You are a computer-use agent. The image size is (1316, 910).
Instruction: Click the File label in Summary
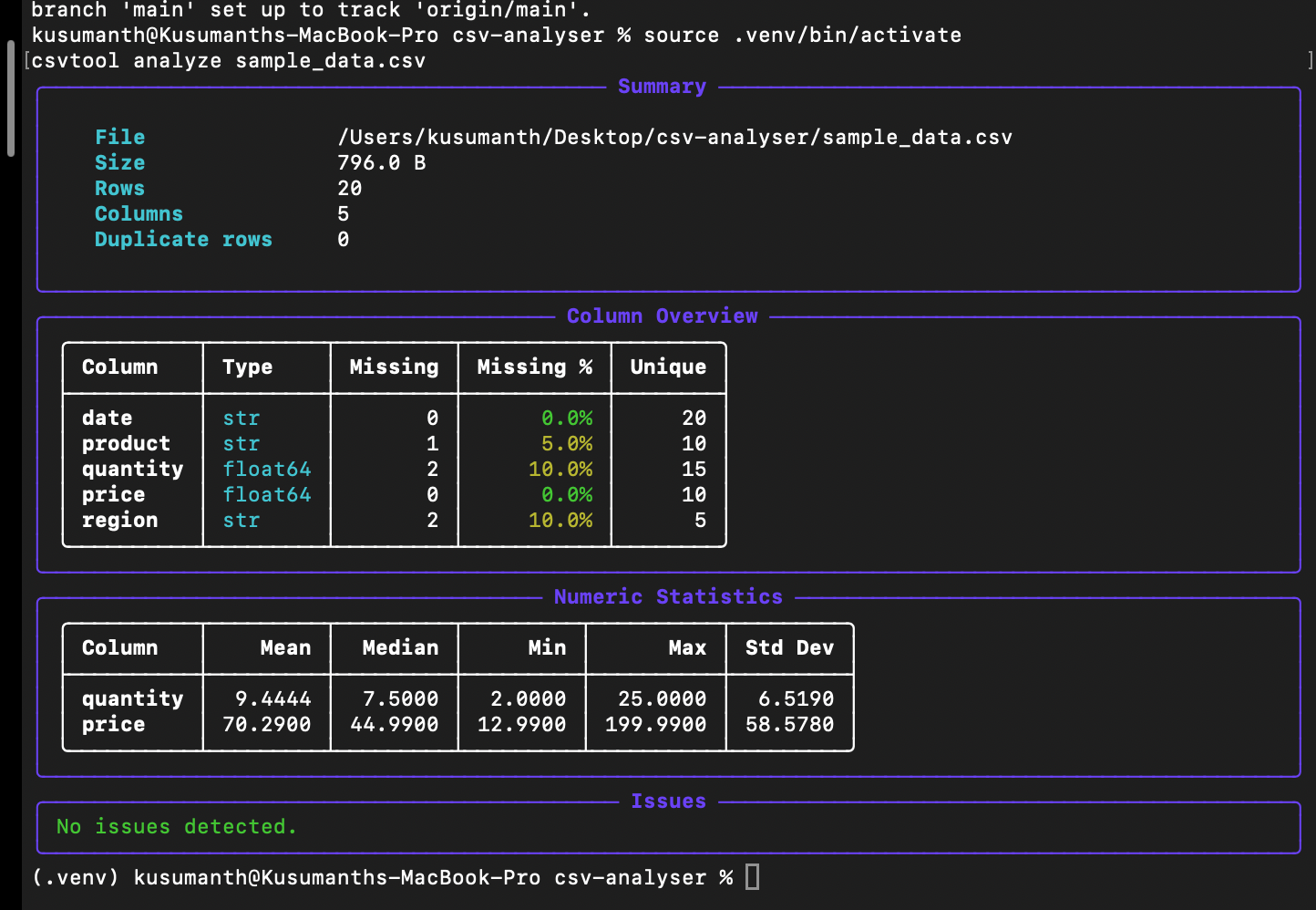(120, 138)
